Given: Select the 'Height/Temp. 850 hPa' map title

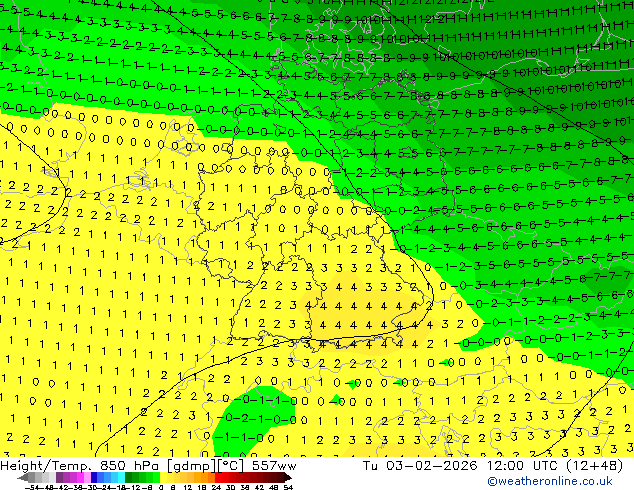Looking at the screenshot, I should click(x=82, y=466).
